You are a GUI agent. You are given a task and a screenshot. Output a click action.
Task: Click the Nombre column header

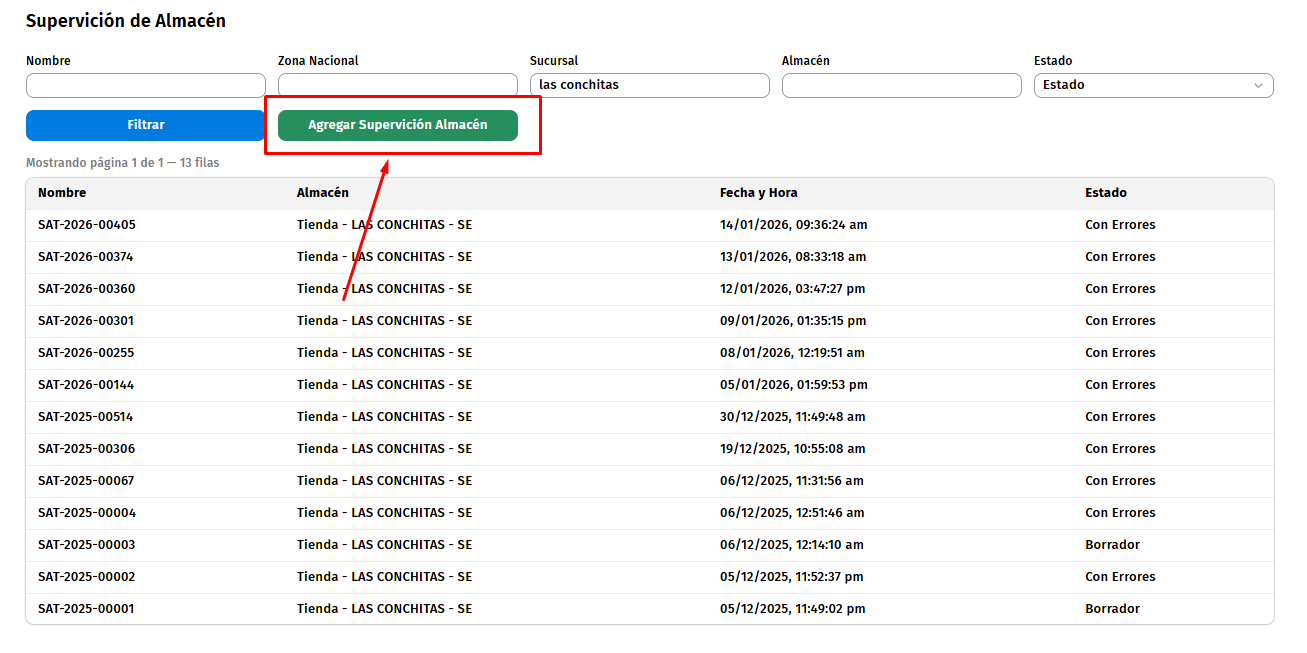(x=62, y=193)
